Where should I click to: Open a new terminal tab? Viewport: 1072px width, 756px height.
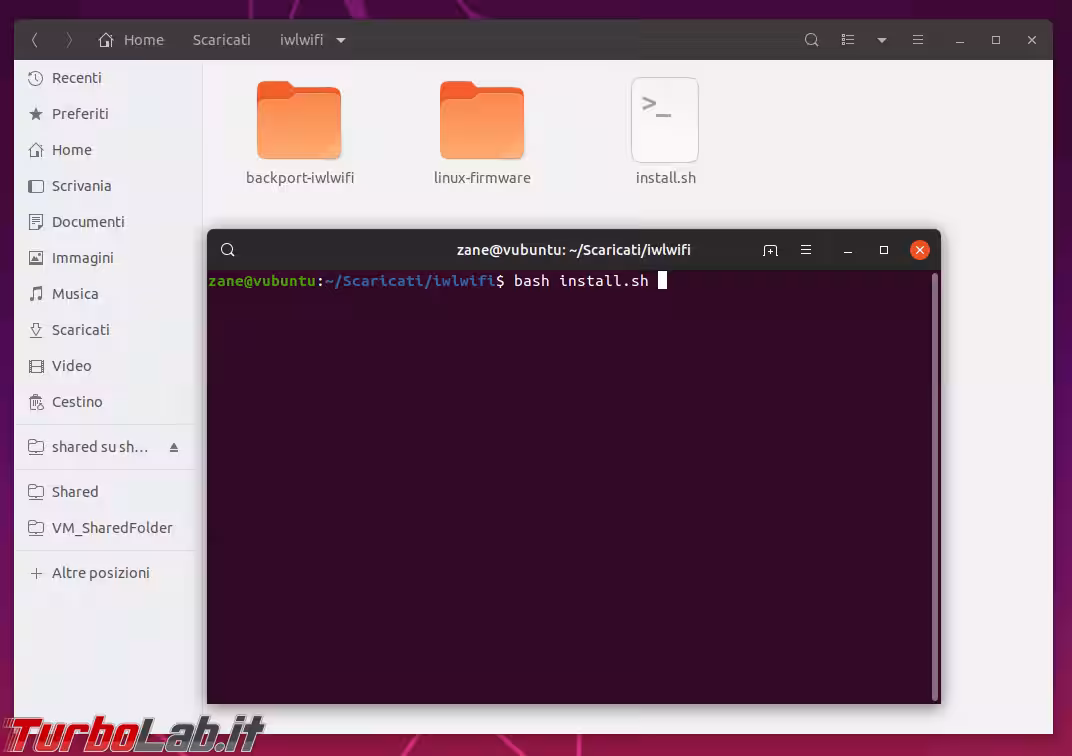tap(770, 250)
